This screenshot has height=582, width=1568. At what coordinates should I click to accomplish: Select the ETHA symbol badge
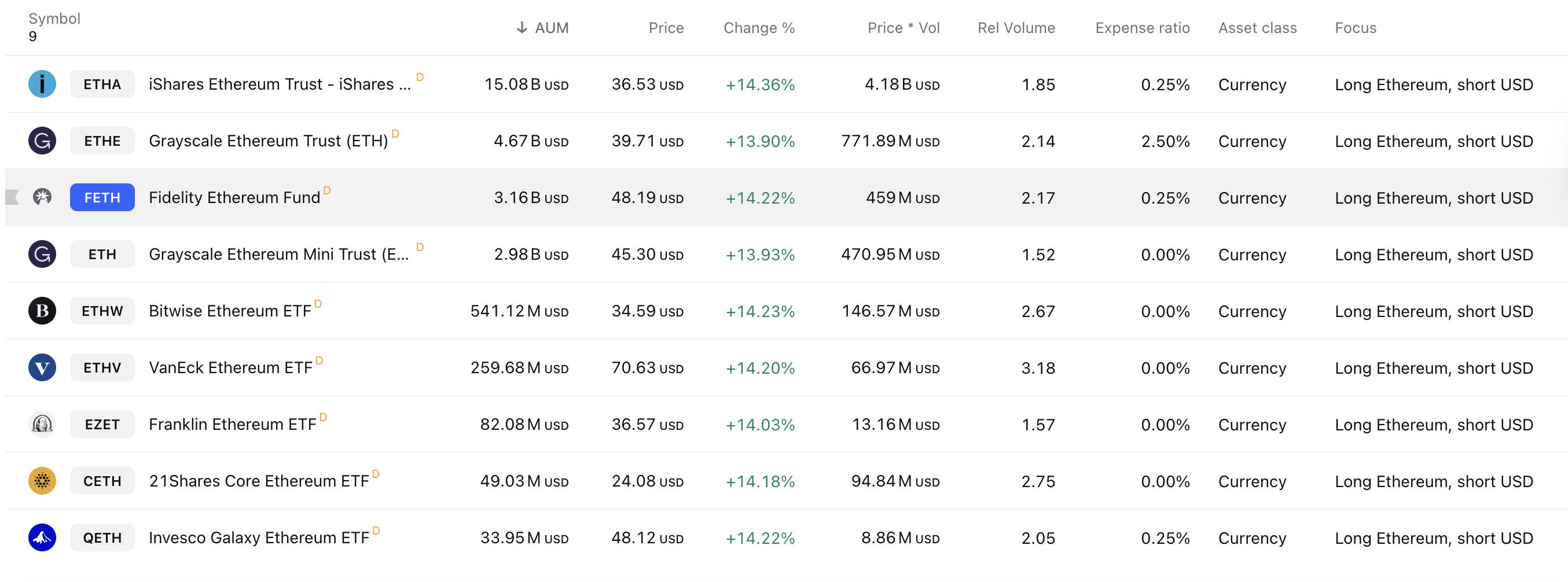point(102,84)
